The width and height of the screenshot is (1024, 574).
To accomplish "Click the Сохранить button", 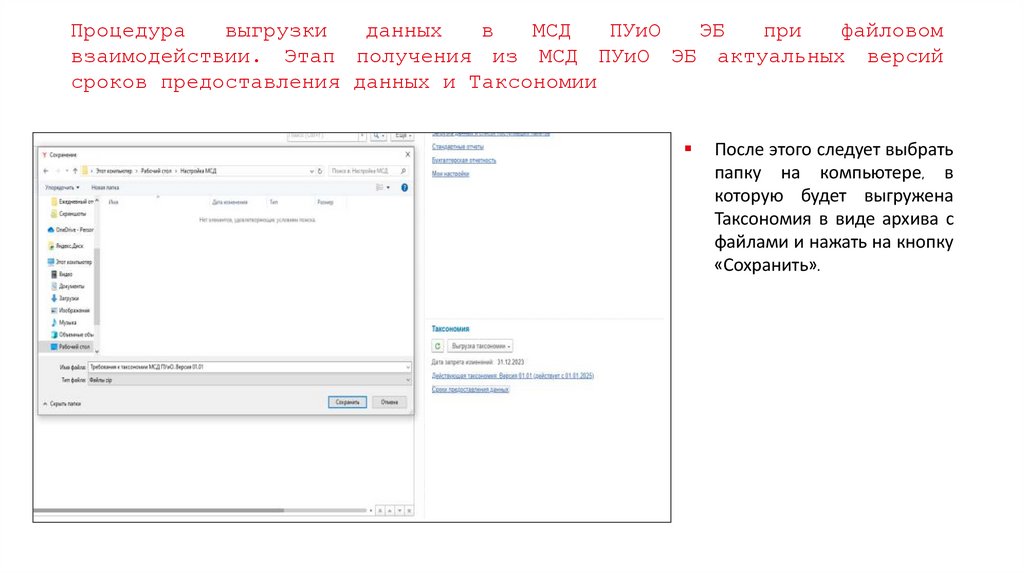I will 347,402.
